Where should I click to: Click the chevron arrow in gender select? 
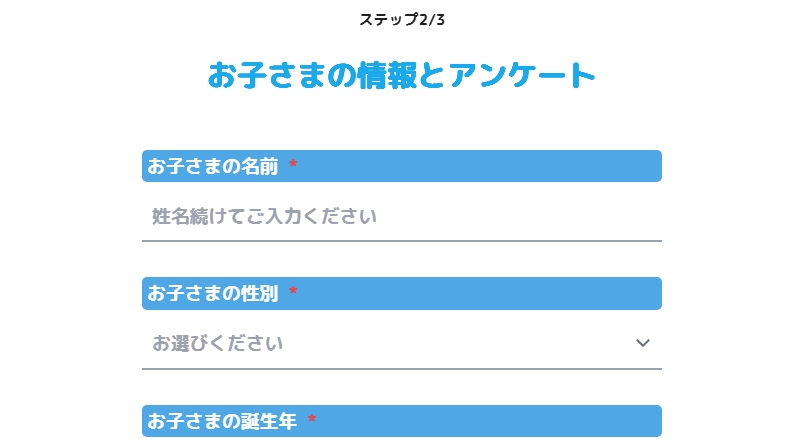pos(643,343)
